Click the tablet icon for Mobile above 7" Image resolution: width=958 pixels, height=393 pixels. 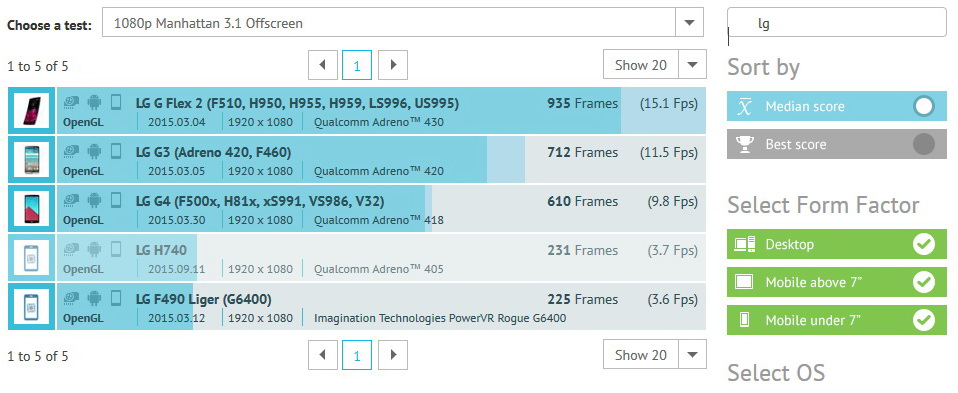[744, 282]
